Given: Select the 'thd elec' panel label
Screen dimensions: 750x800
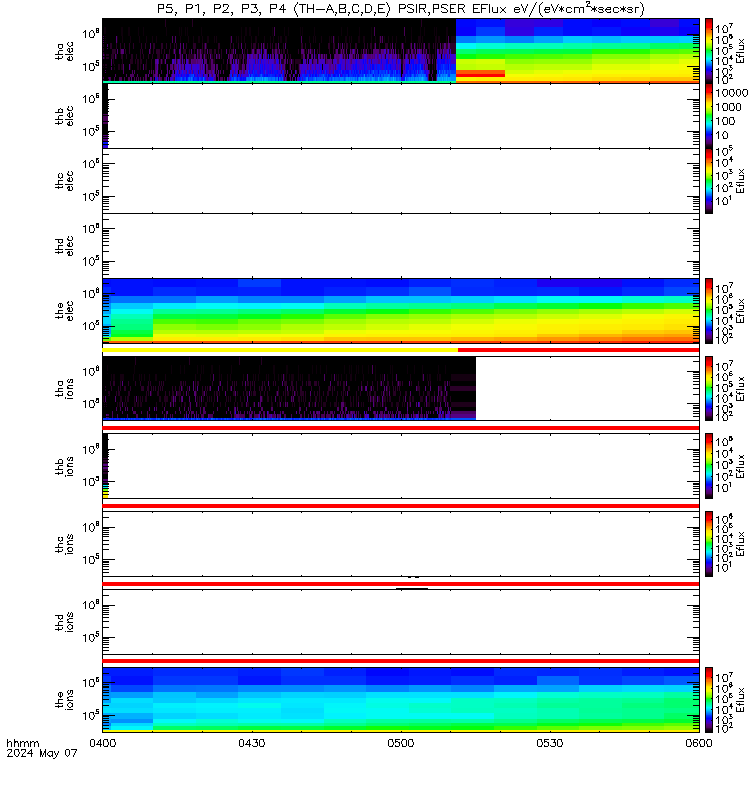Looking at the screenshot, I should click(64, 246).
